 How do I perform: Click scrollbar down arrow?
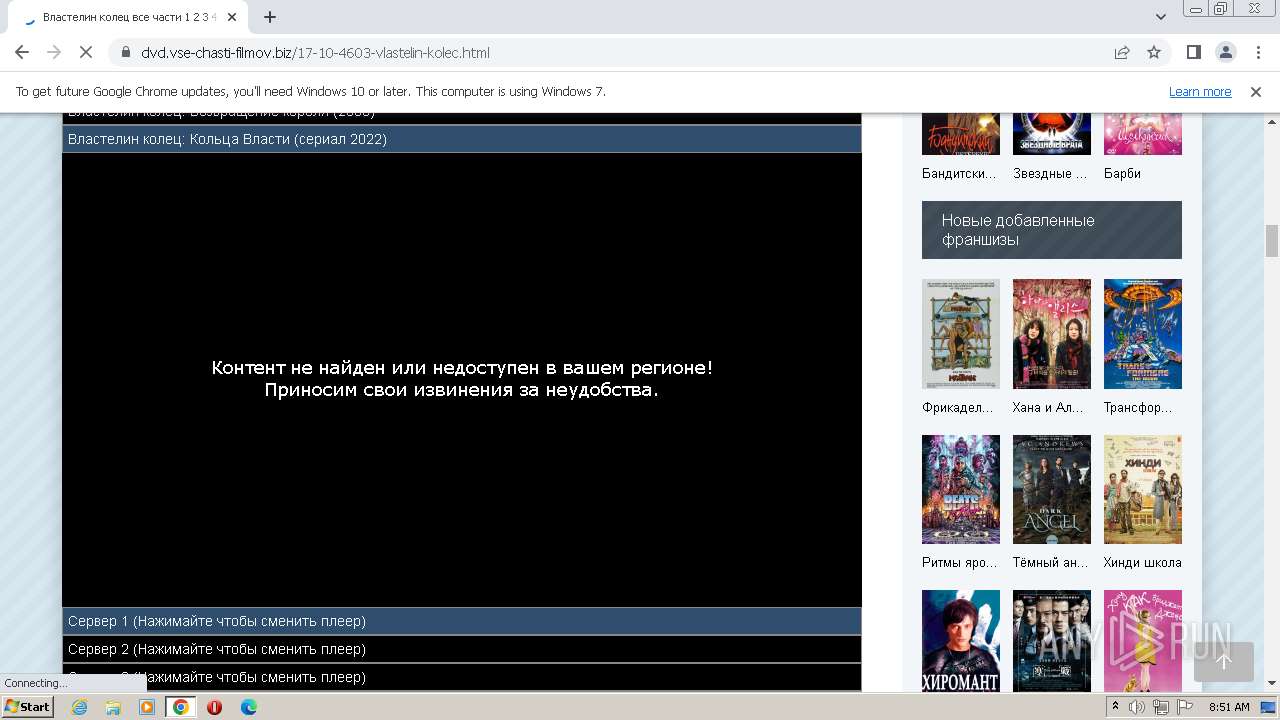[1272, 683]
